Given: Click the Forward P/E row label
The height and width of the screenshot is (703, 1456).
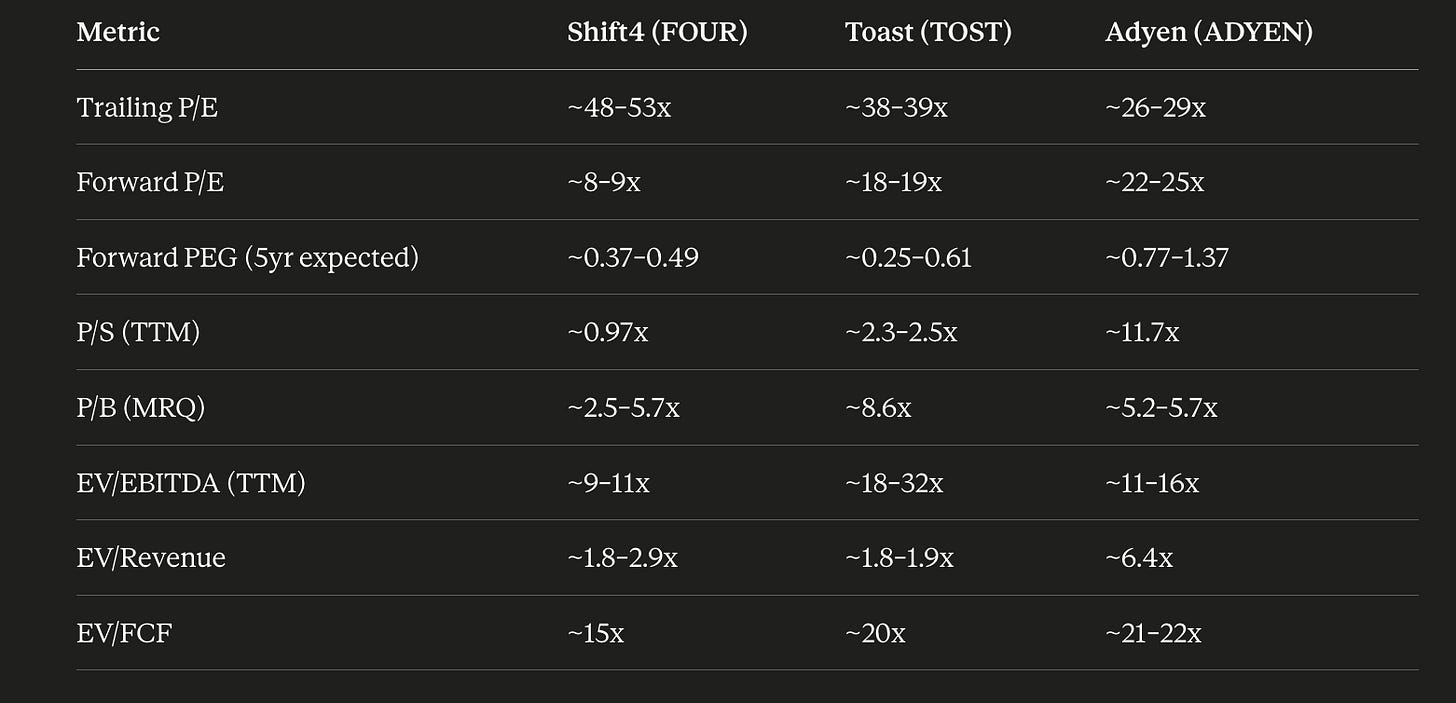Looking at the screenshot, I should 150,183.
